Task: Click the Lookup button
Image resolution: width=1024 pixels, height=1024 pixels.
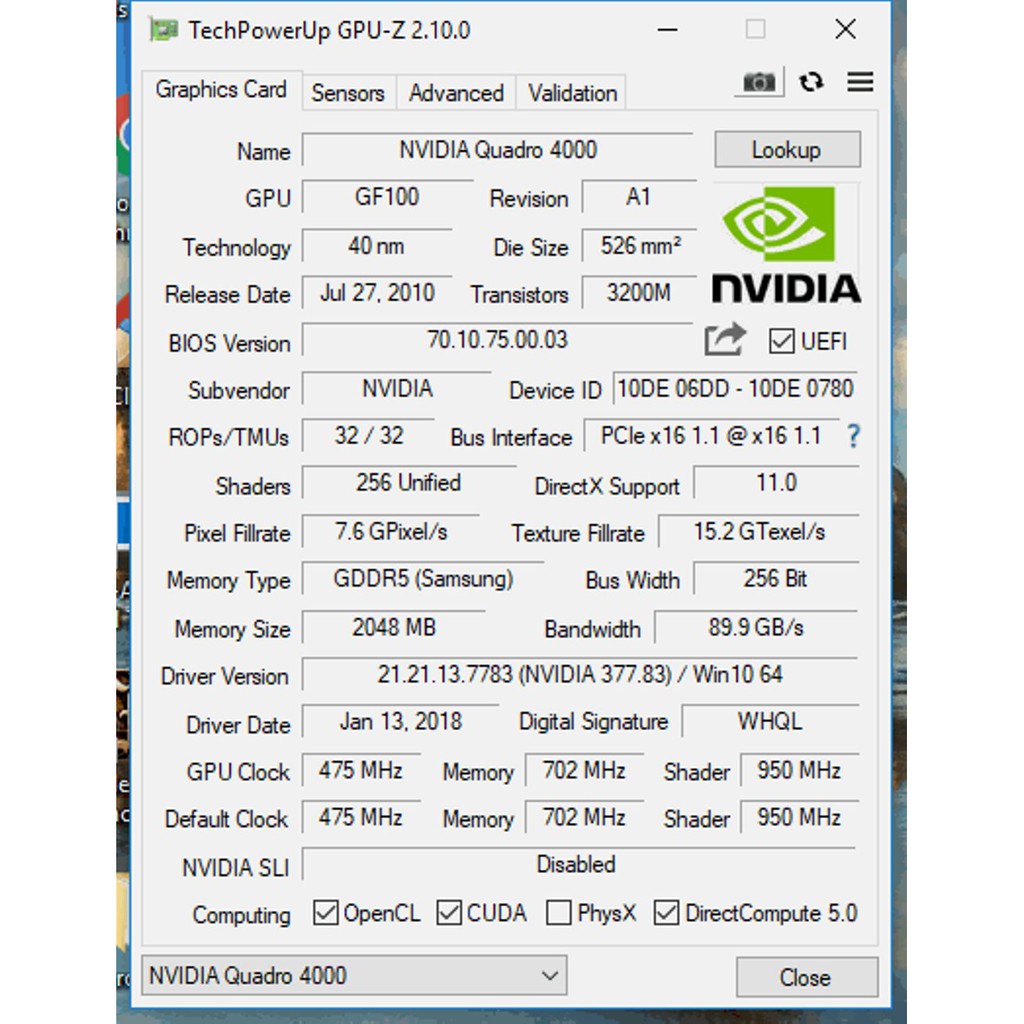Action: point(787,150)
